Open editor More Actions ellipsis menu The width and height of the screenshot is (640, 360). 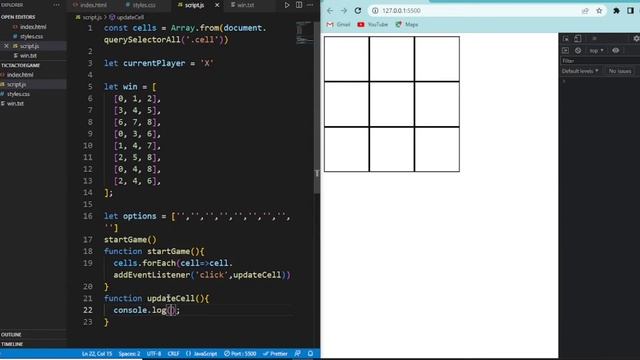click(x=310, y=5)
